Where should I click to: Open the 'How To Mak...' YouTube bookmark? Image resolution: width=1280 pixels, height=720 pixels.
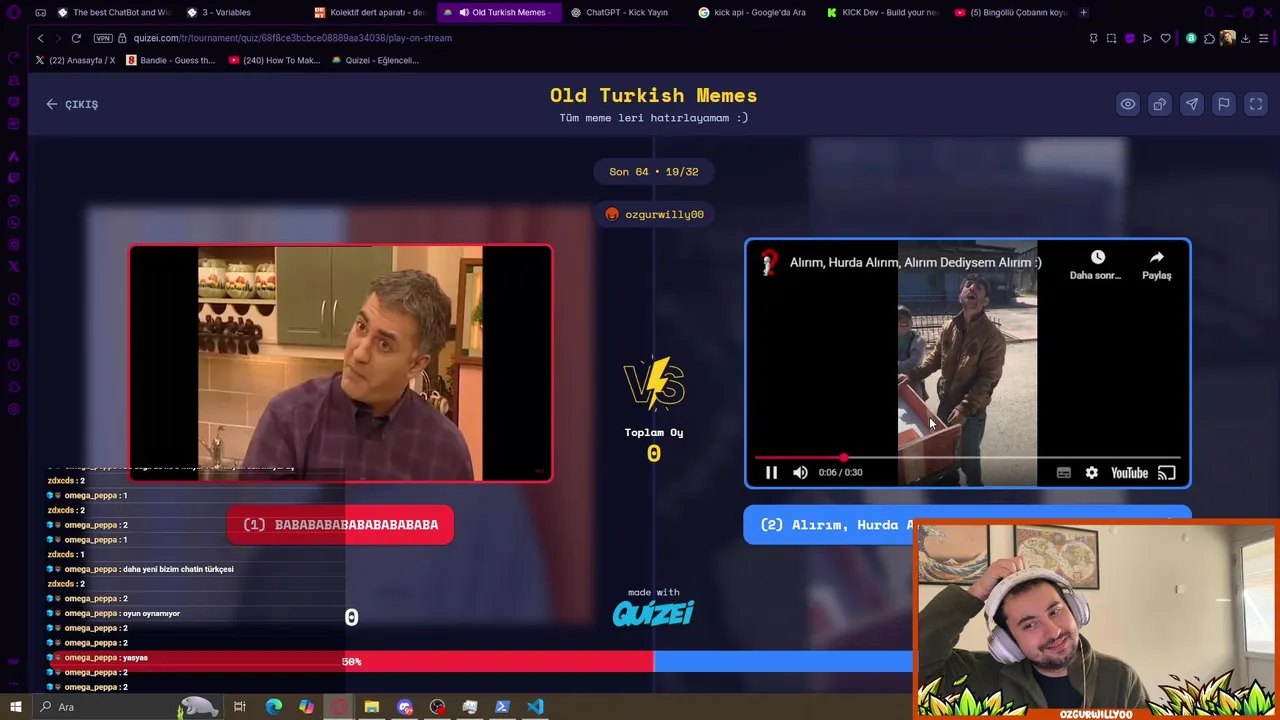click(274, 60)
